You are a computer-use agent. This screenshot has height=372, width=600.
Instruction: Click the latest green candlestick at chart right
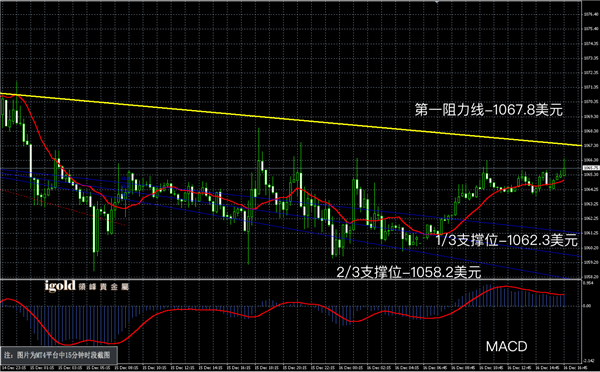tap(564, 168)
